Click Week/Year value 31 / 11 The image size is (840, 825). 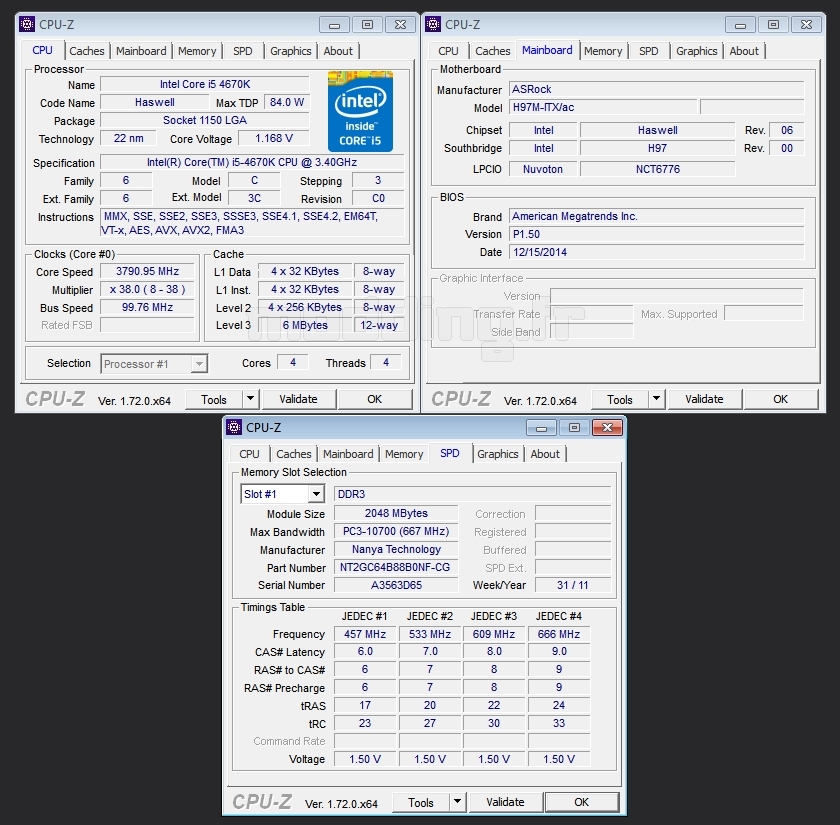573,585
